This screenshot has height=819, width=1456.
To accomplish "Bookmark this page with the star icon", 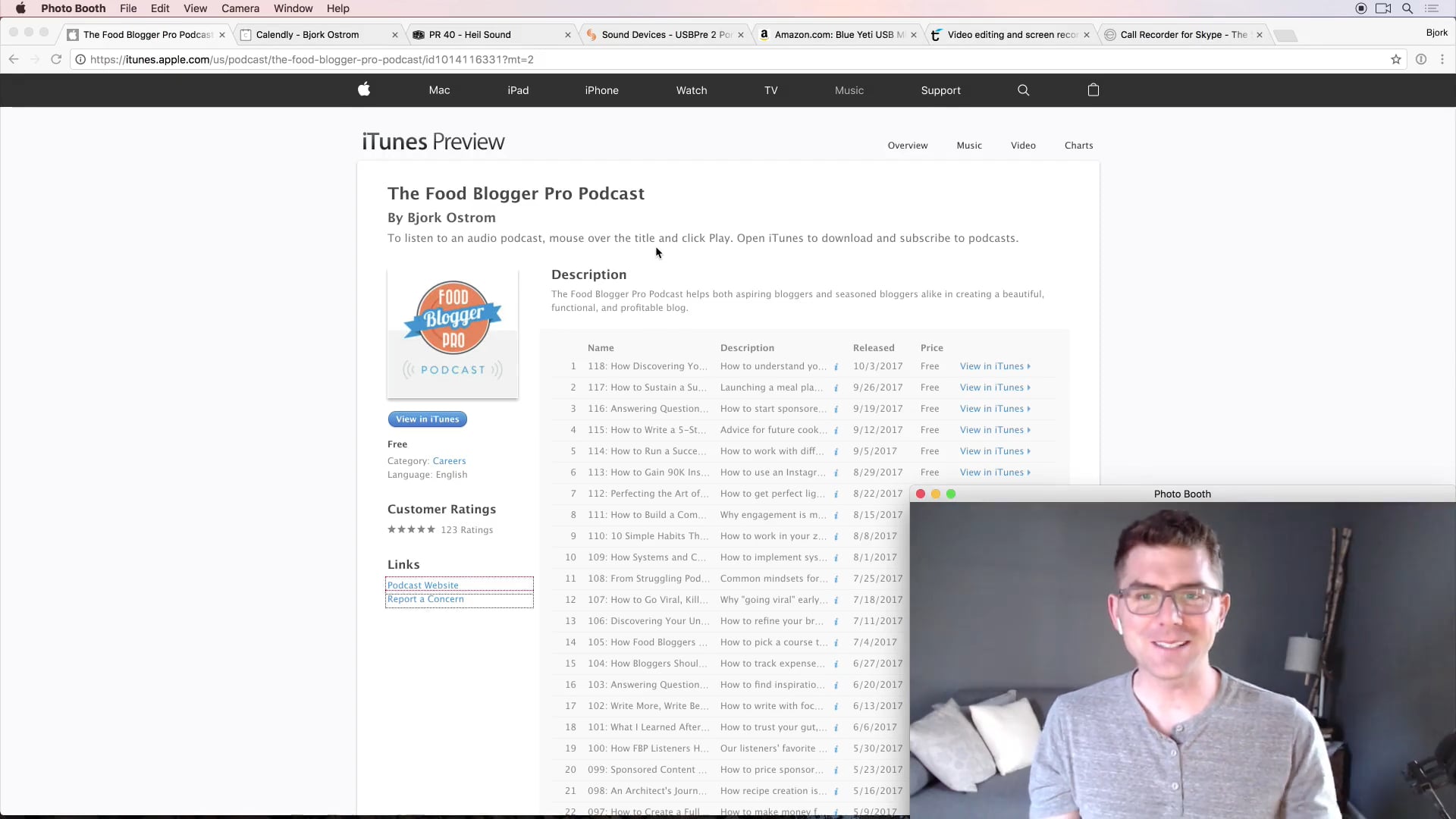I will coord(1395,59).
